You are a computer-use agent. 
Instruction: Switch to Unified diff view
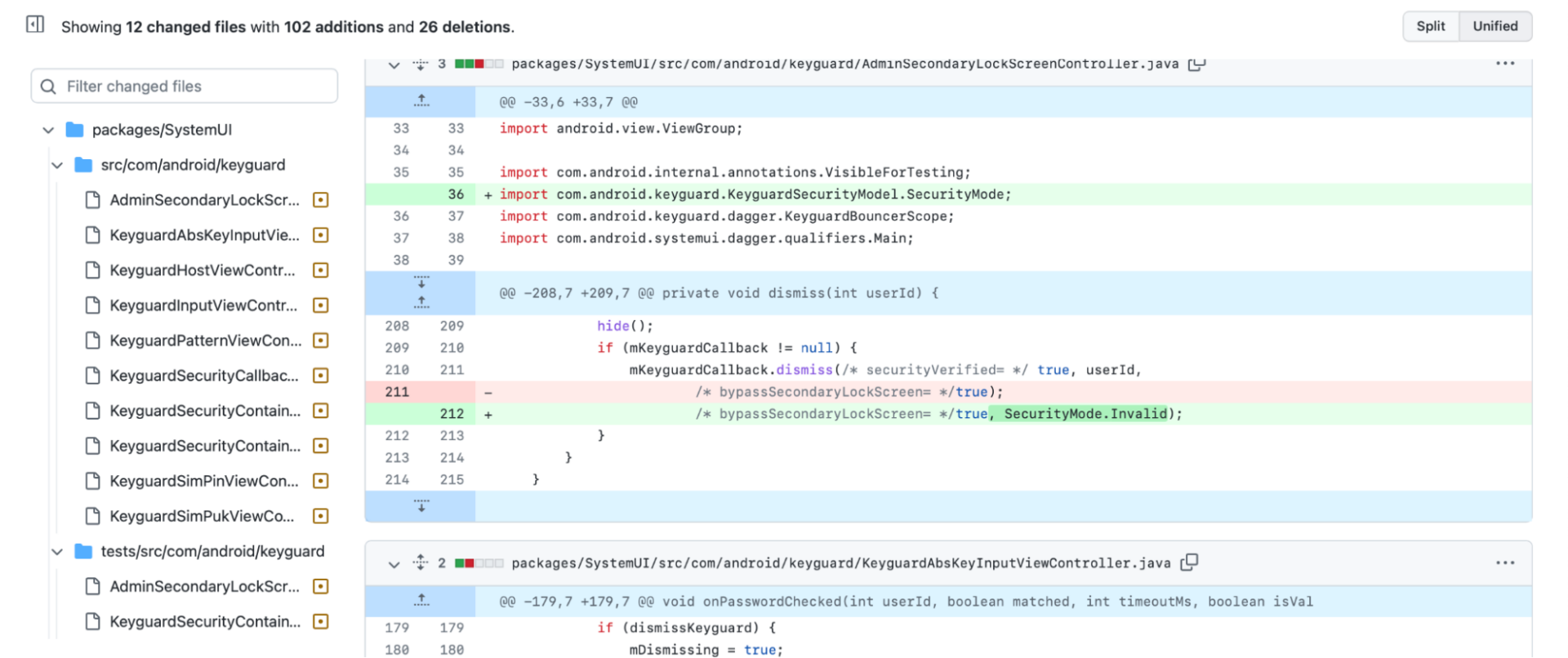point(1494,26)
